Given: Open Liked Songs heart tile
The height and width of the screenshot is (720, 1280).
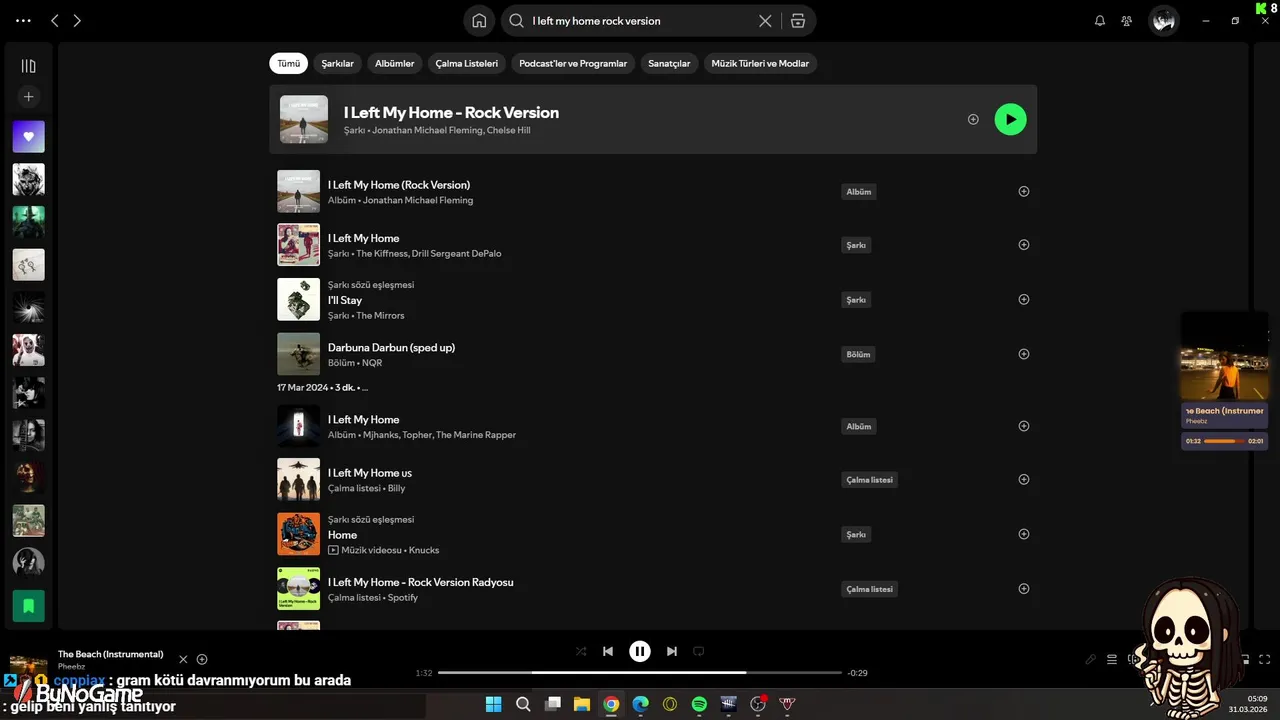Looking at the screenshot, I should coord(28,137).
